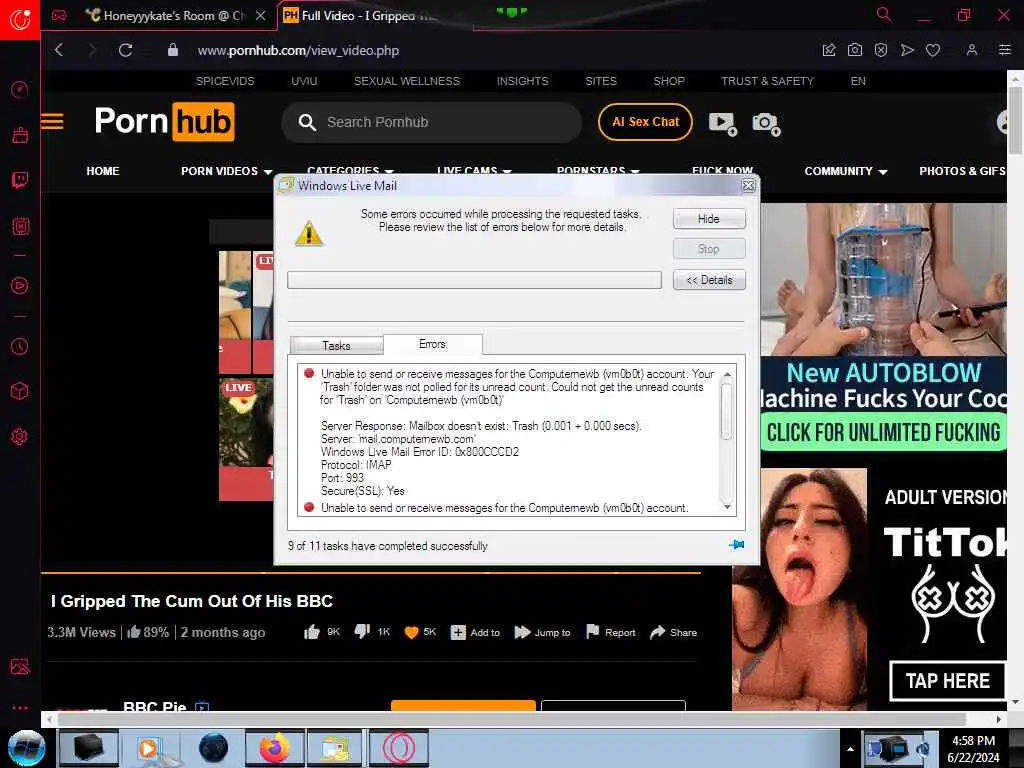
Task: Switch to the Tasks tab in dialog
Action: (336, 345)
